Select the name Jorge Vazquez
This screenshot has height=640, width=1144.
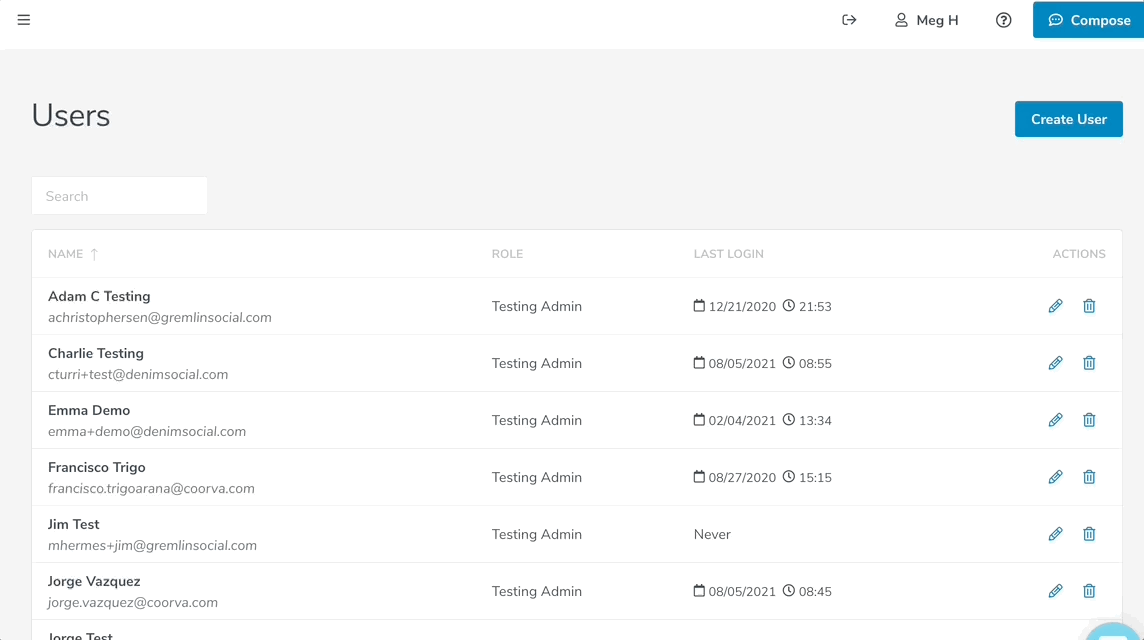[x=94, y=581]
